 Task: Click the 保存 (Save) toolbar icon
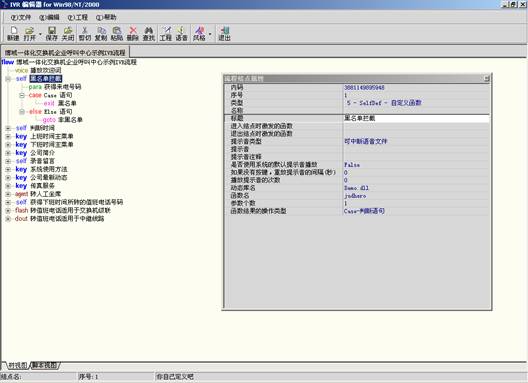point(52,34)
